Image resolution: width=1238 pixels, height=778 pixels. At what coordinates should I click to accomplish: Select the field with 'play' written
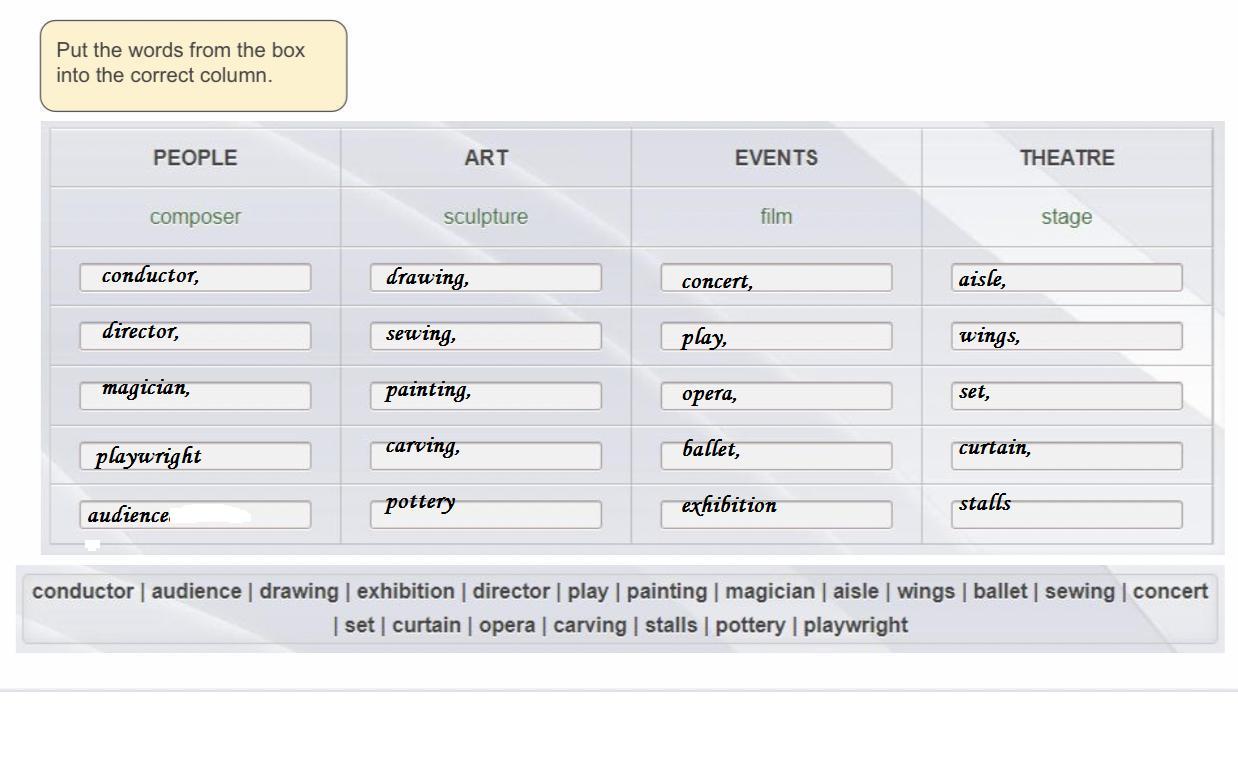coord(776,337)
